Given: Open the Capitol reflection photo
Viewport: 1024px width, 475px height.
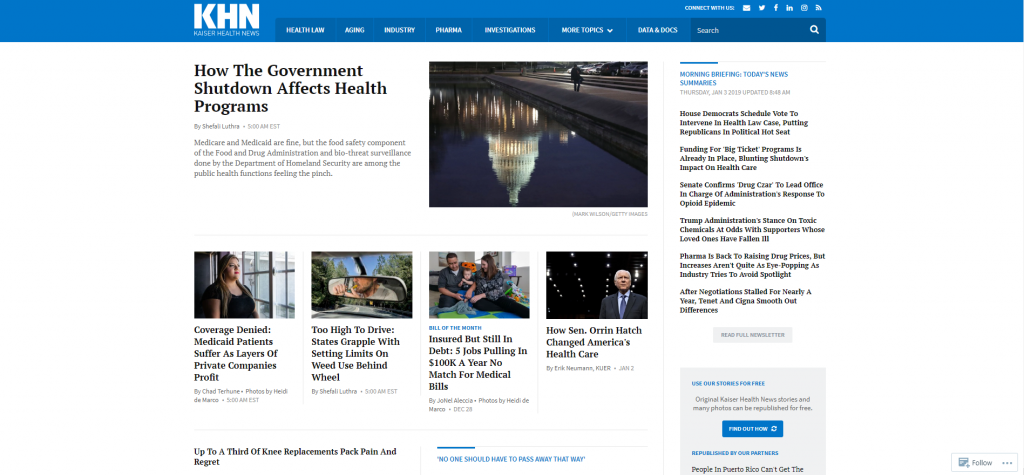Looking at the screenshot, I should point(538,134).
